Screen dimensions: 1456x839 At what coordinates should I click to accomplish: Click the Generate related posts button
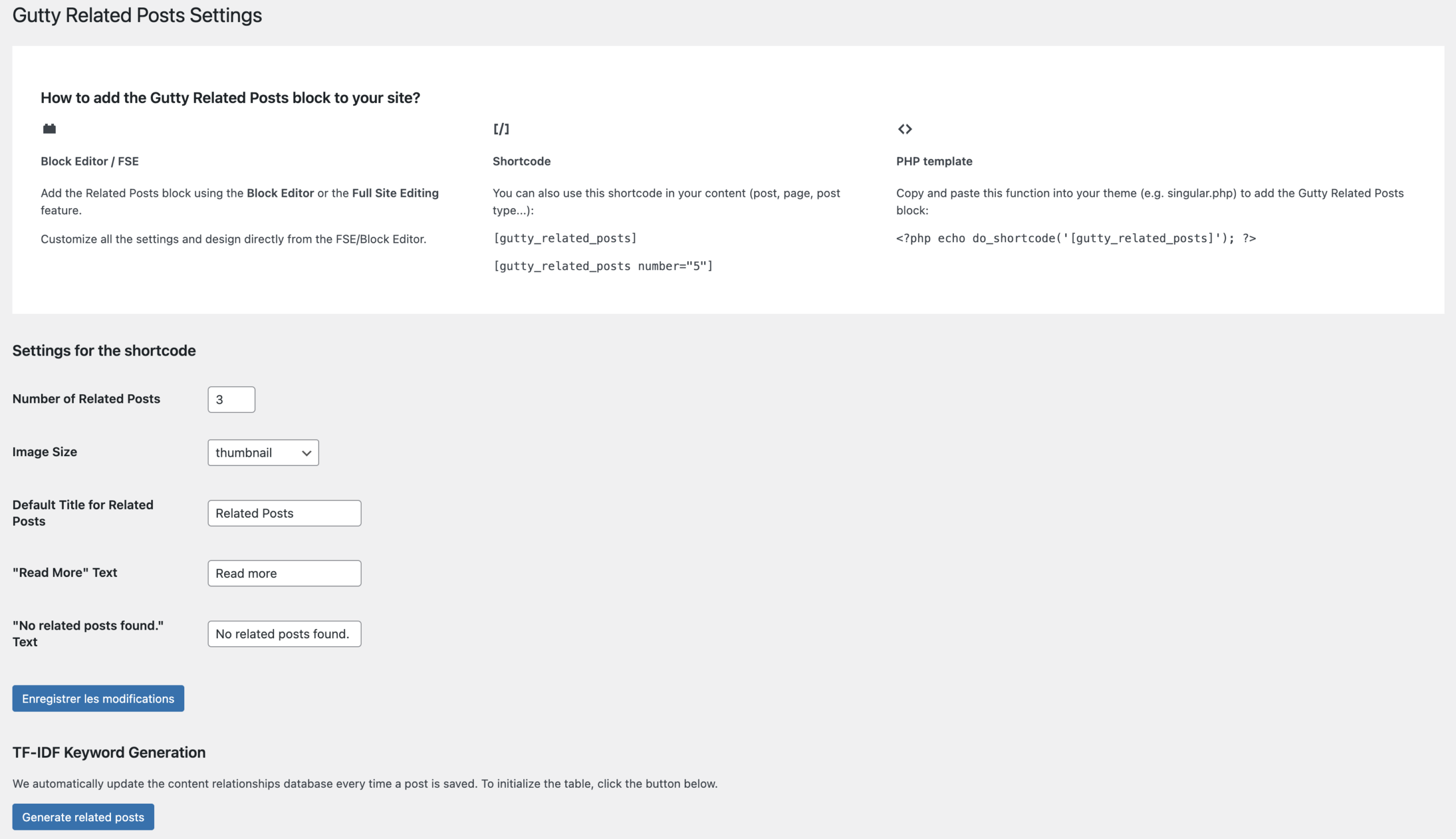(x=83, y=817)
